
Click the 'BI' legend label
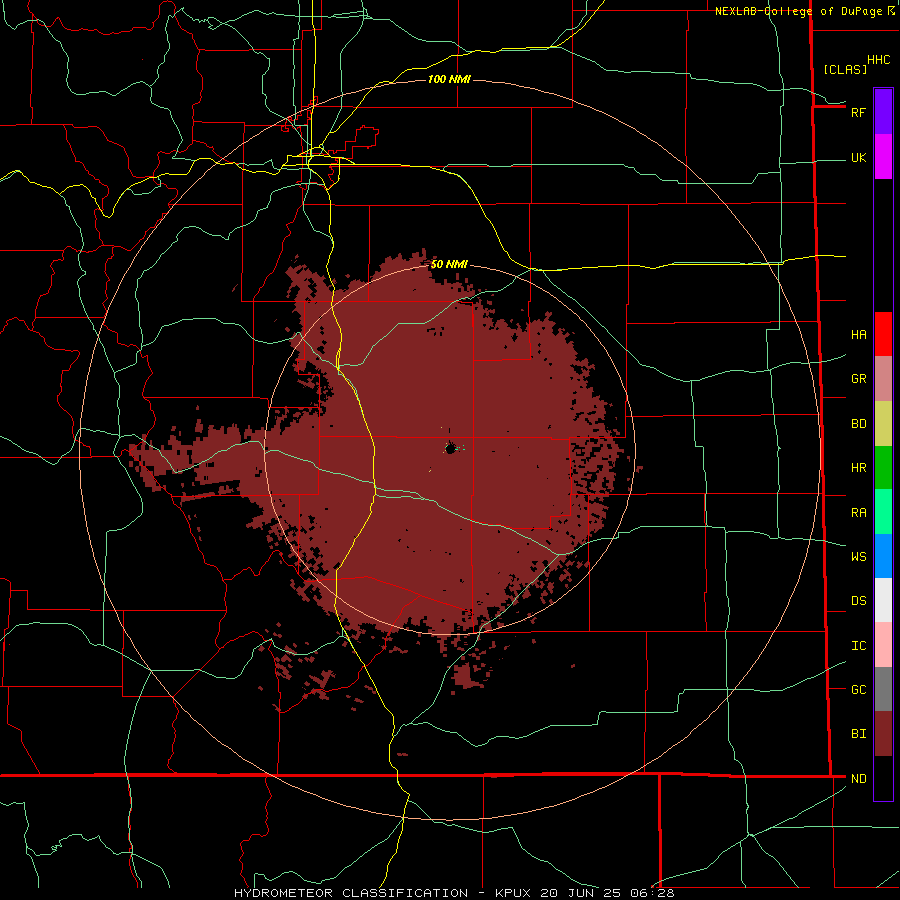858,734
